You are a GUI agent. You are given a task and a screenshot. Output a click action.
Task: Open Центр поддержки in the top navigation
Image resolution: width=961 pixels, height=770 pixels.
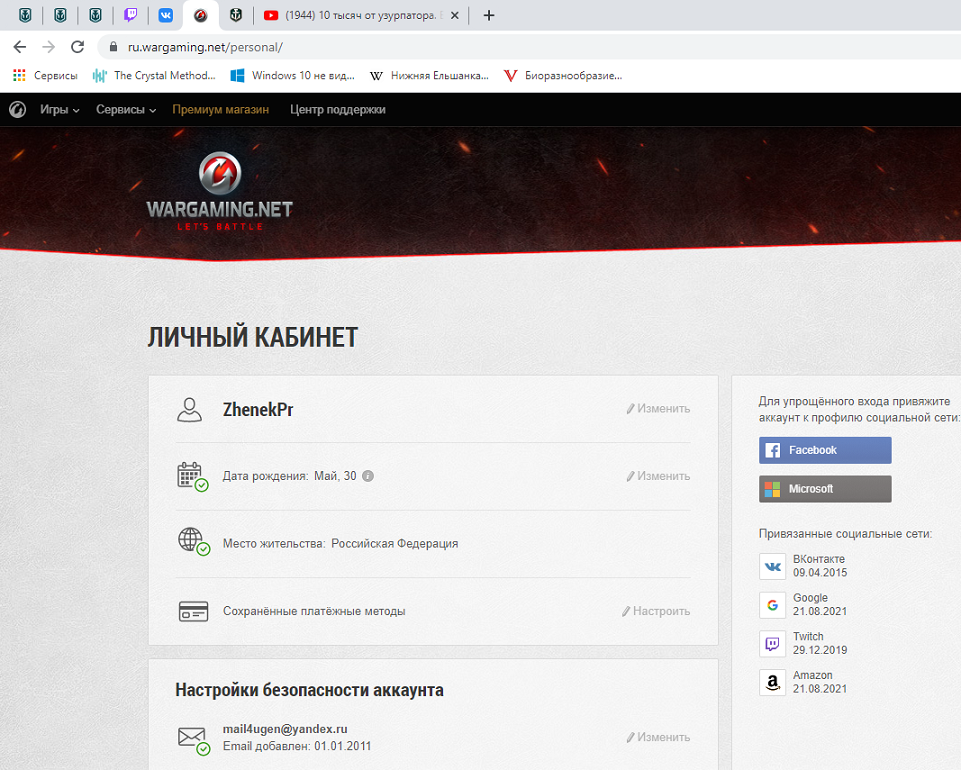tap(337, 110)
